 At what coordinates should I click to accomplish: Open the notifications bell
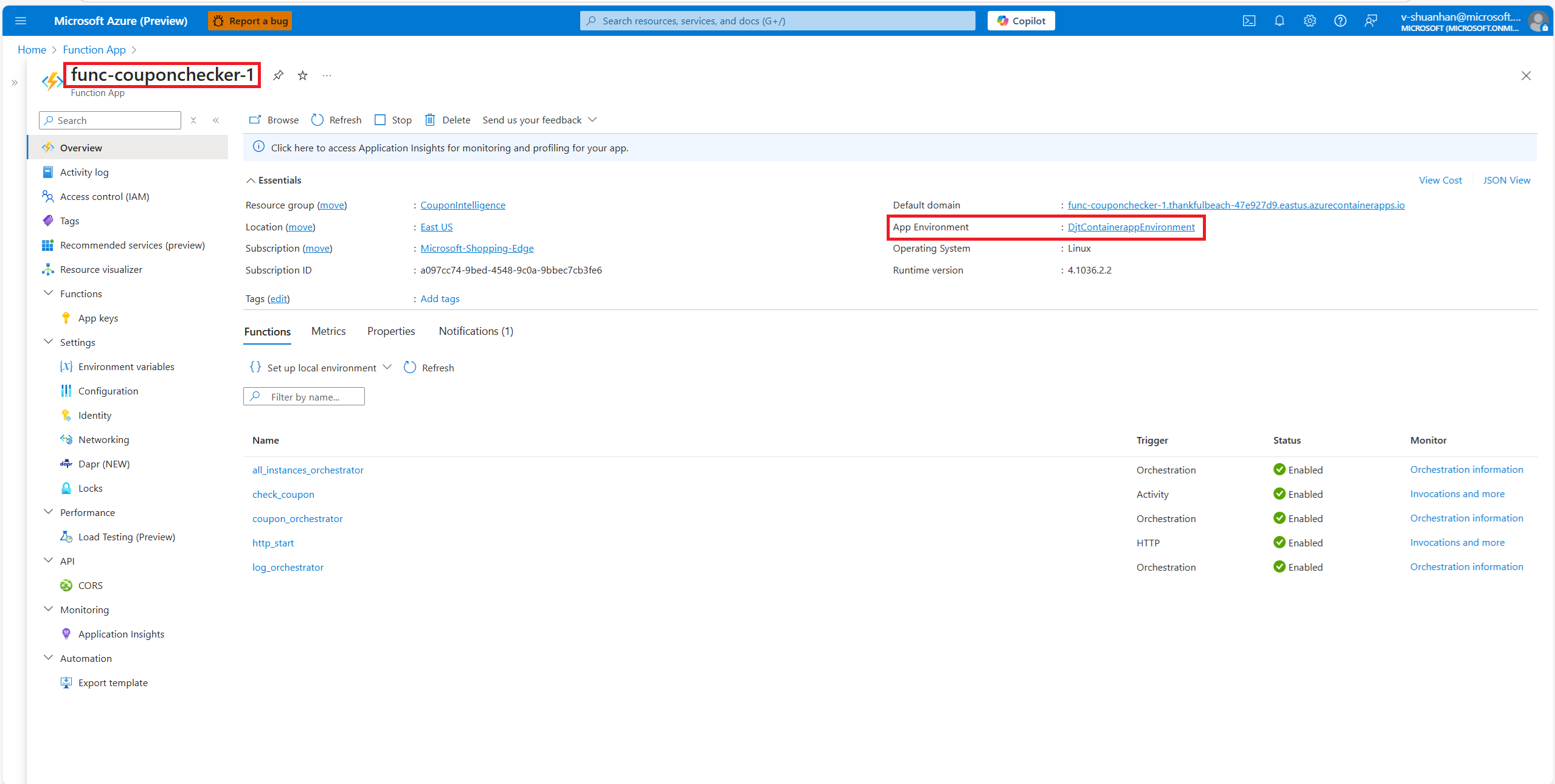pyautogui.click(x=1279, y=21)
